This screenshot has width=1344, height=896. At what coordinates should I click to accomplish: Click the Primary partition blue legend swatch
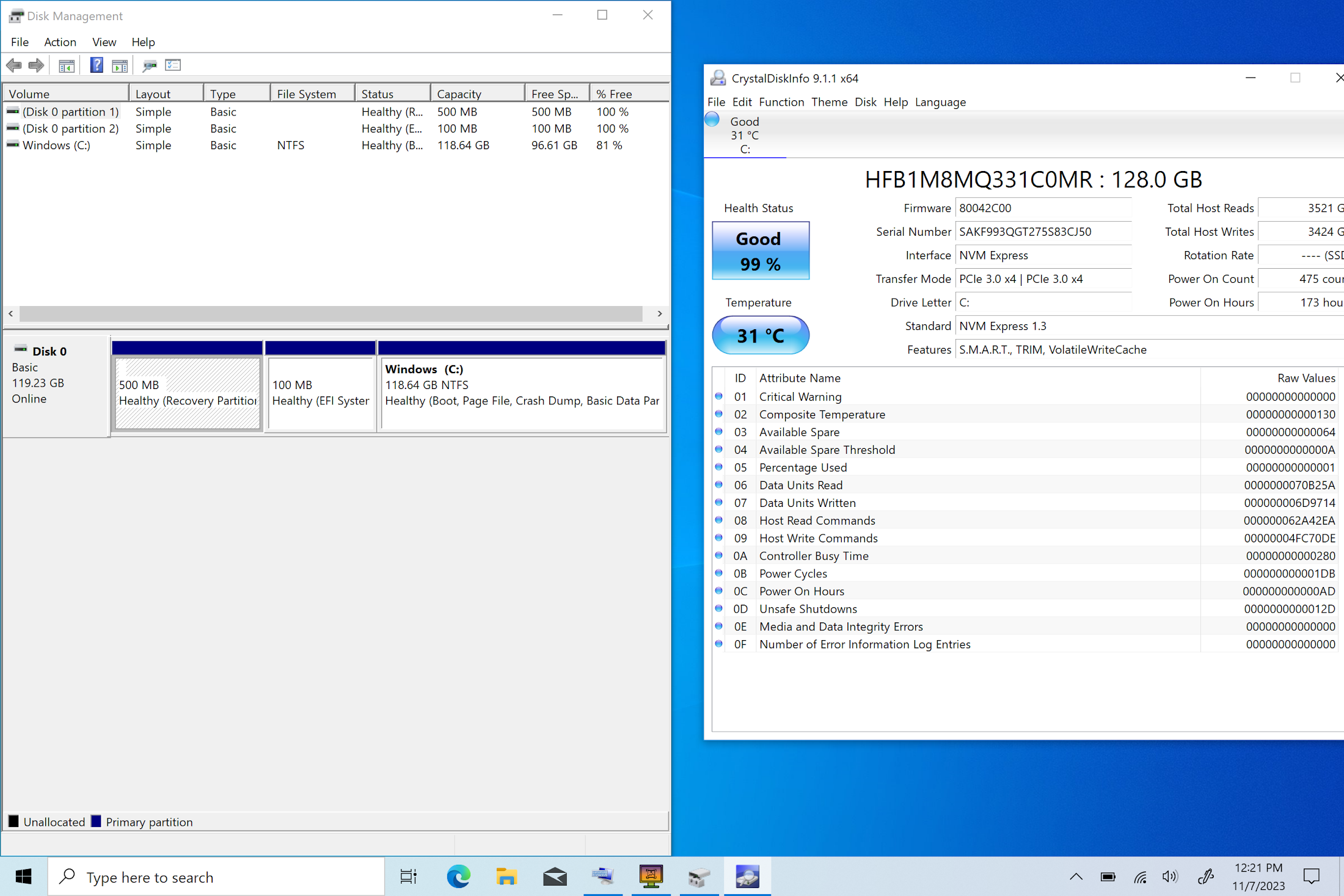(96, 821)
